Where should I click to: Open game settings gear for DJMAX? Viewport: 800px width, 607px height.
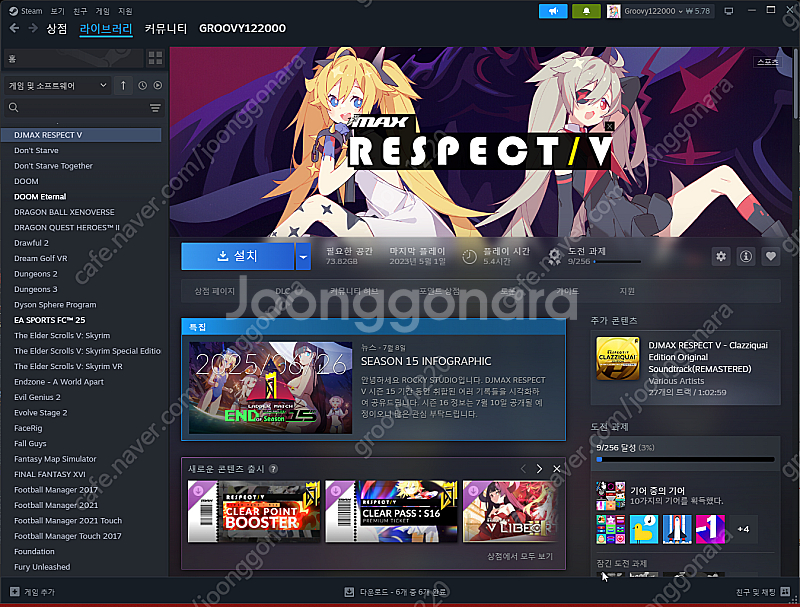720,257
